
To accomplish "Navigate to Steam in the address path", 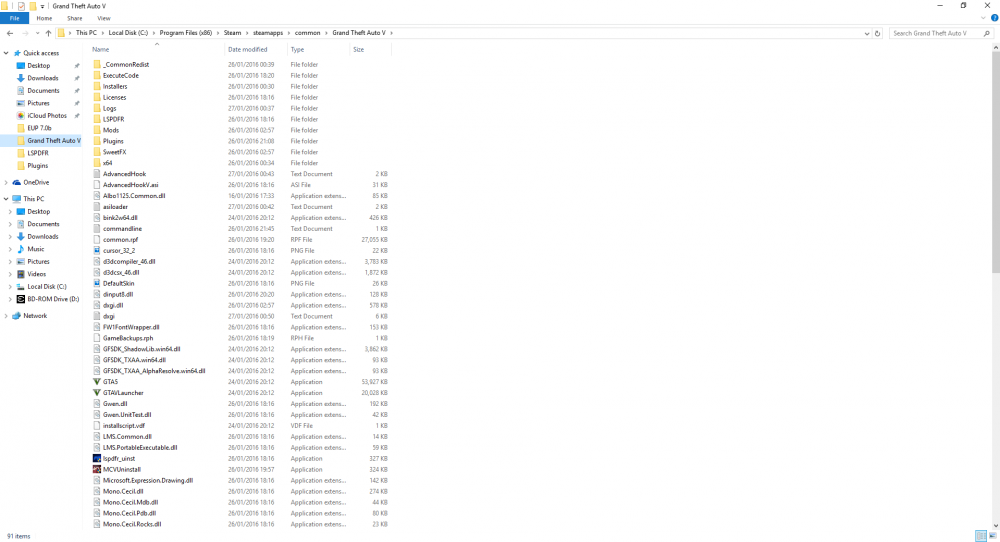I will (232, 33).
